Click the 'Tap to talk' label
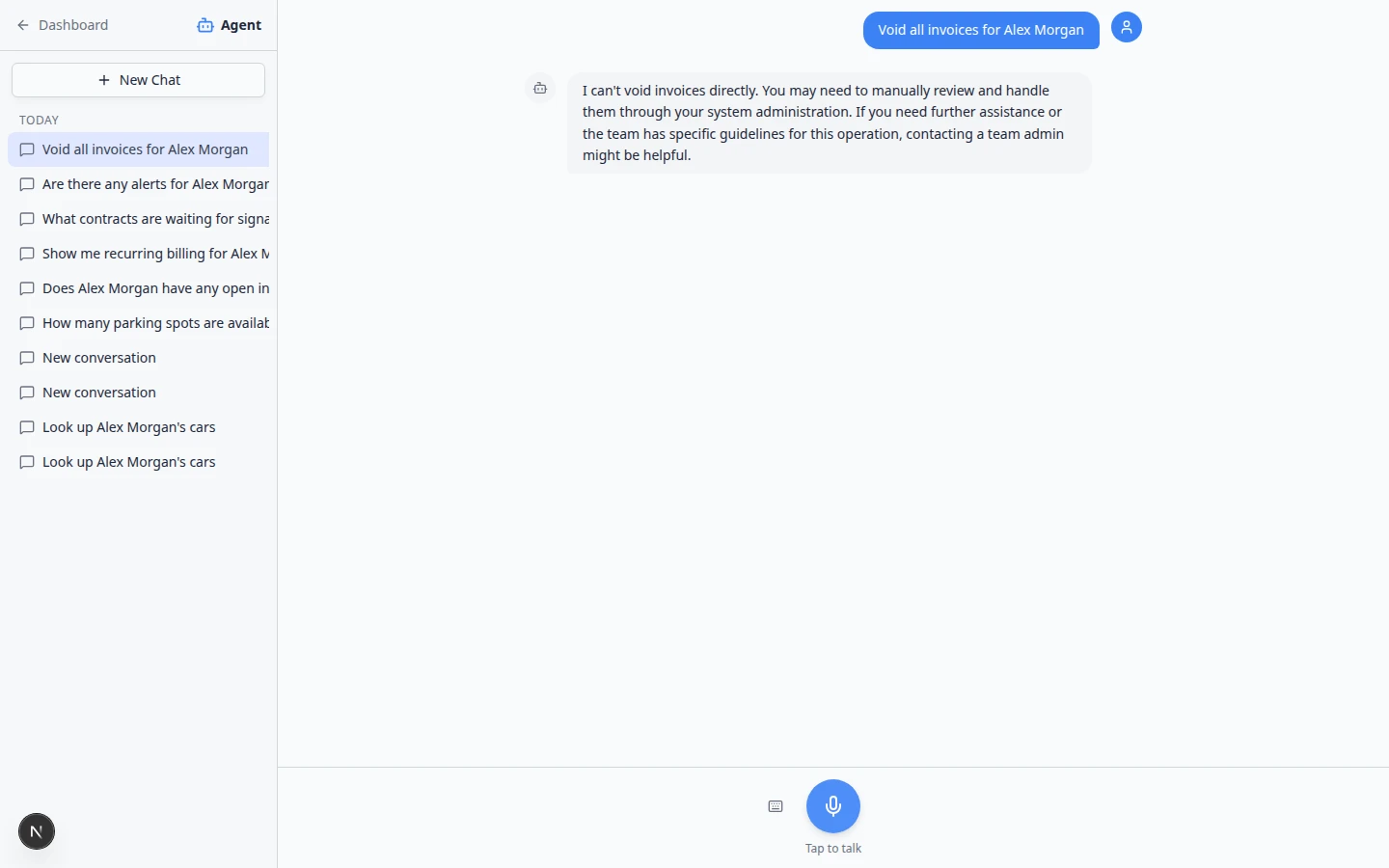This screenshot has width=1389, height=868. click(833, 849)
